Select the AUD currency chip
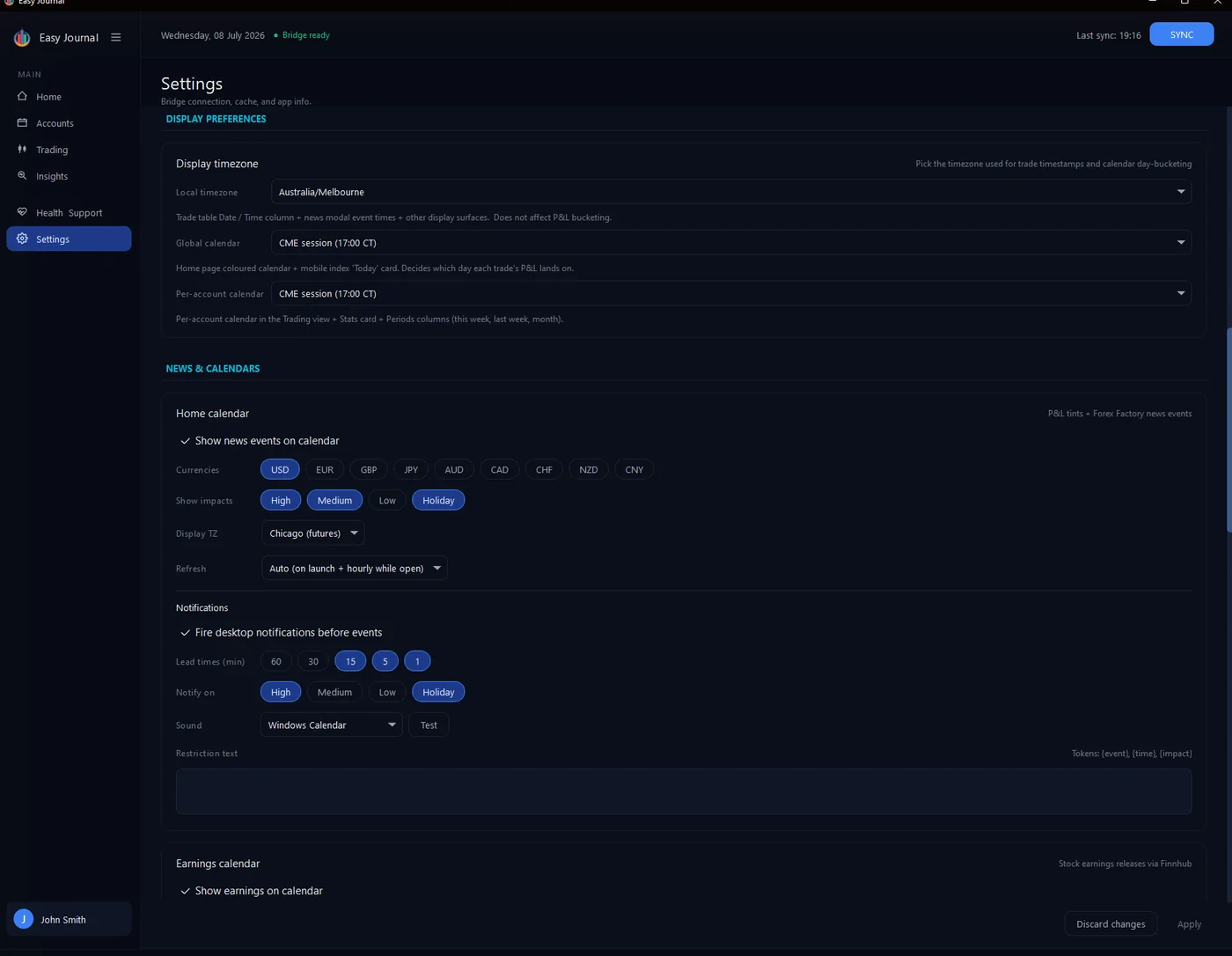 (x=454, y=469)
